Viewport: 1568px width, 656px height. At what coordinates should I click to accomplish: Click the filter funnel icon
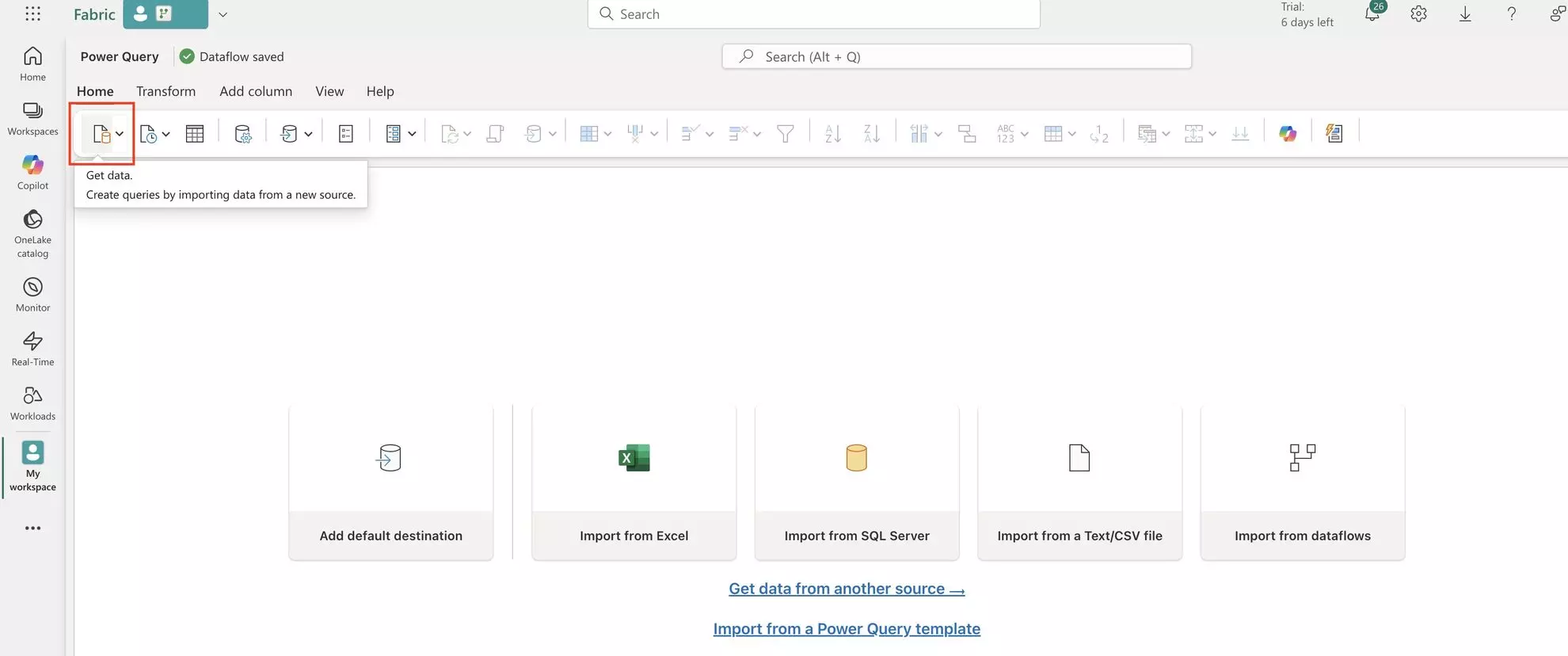[786, 134]
